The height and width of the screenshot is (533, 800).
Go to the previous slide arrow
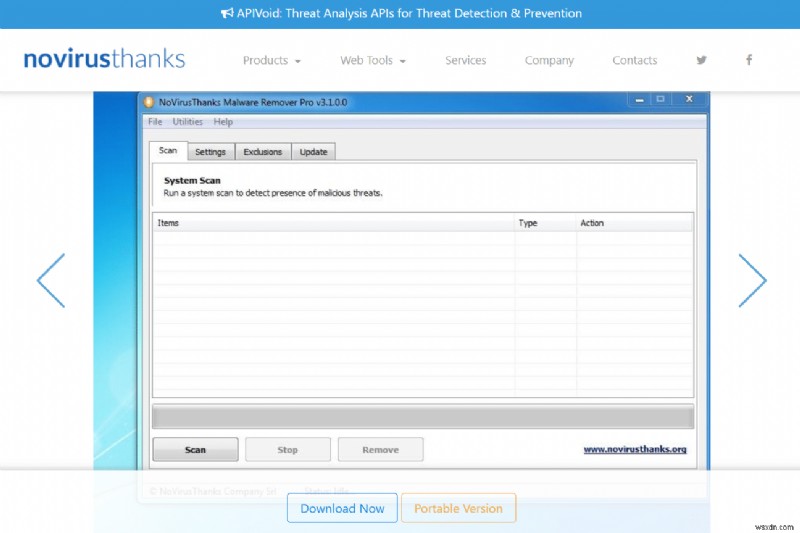click(x=51, y=280)
